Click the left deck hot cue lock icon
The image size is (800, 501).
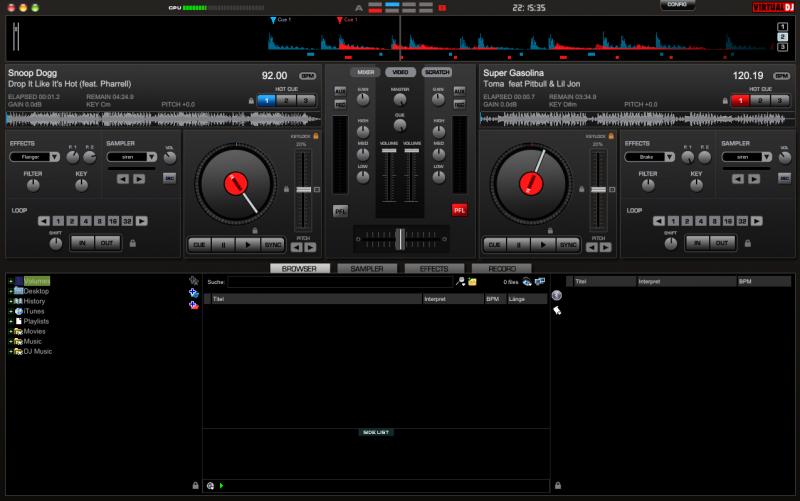click(x=251, y=101)
